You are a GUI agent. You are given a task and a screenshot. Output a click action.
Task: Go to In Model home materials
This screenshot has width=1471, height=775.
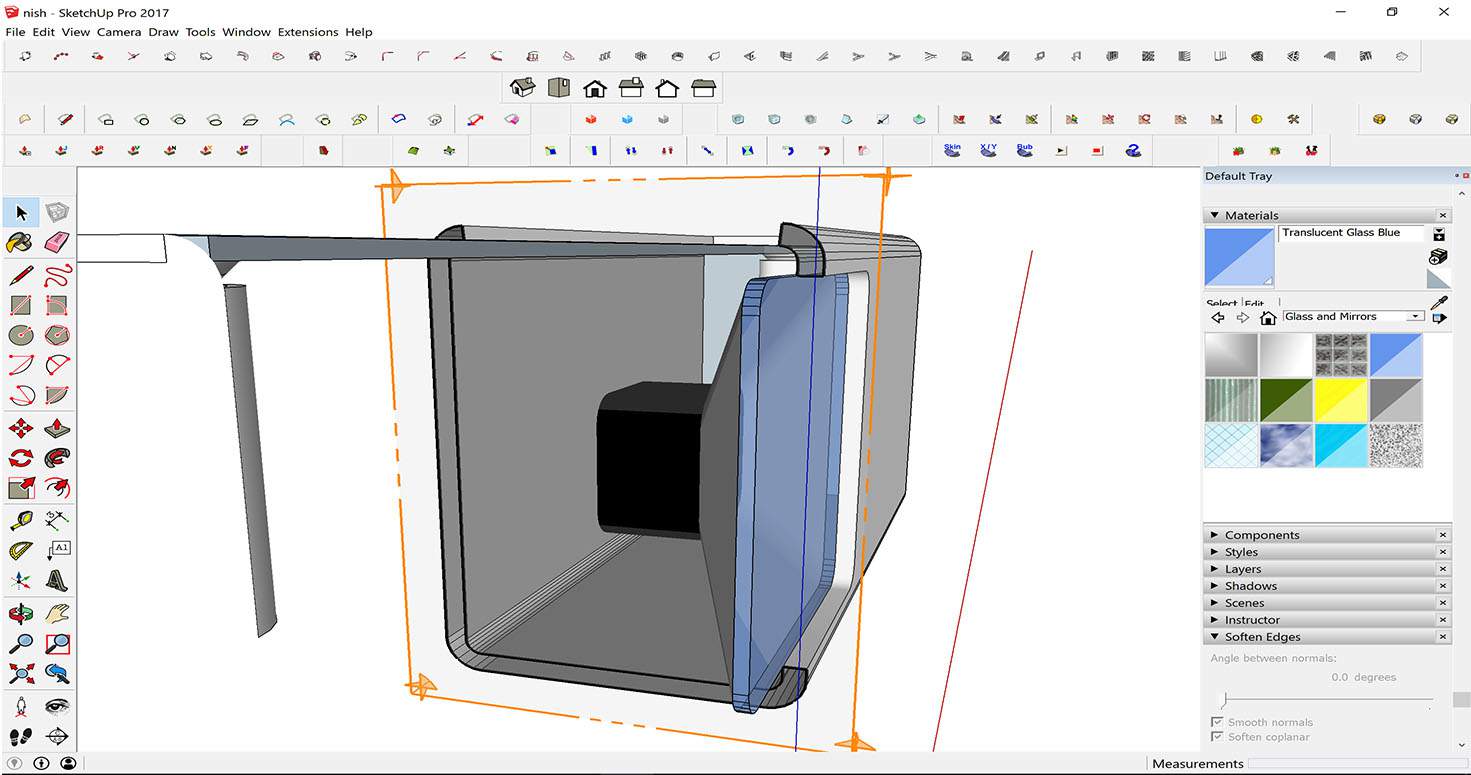coord(1268,317)
